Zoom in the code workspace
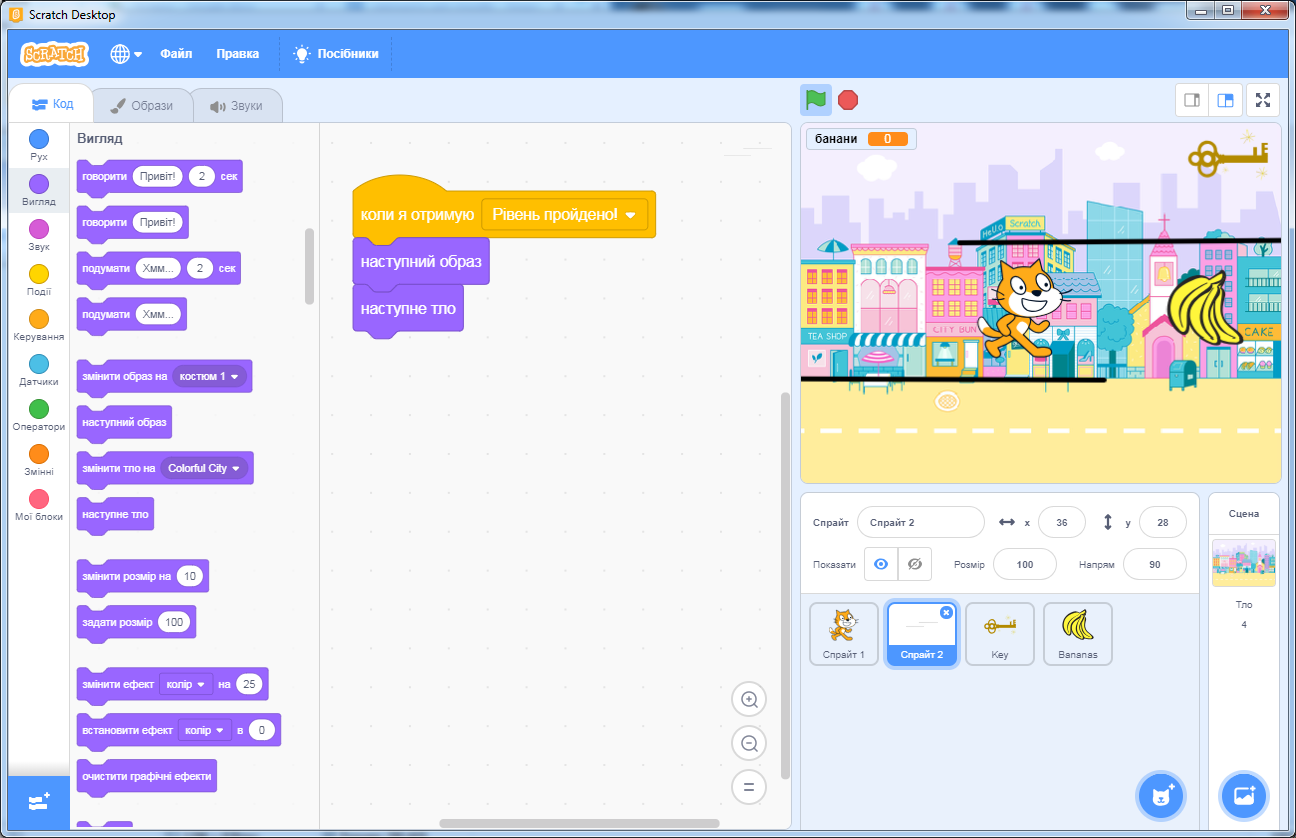Screen dimensions: 1296x838 748,698
